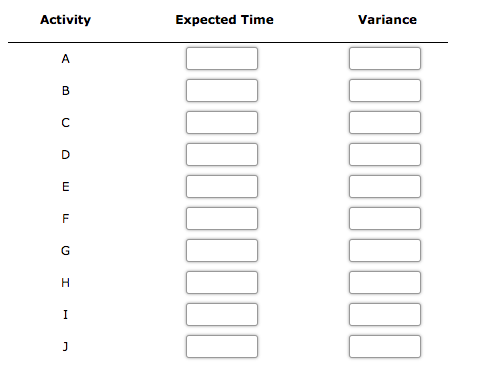The width and height of the screenshot is (489, 390).
Task: Select Variance box for Activity H
Action: [x=385, y=283]
